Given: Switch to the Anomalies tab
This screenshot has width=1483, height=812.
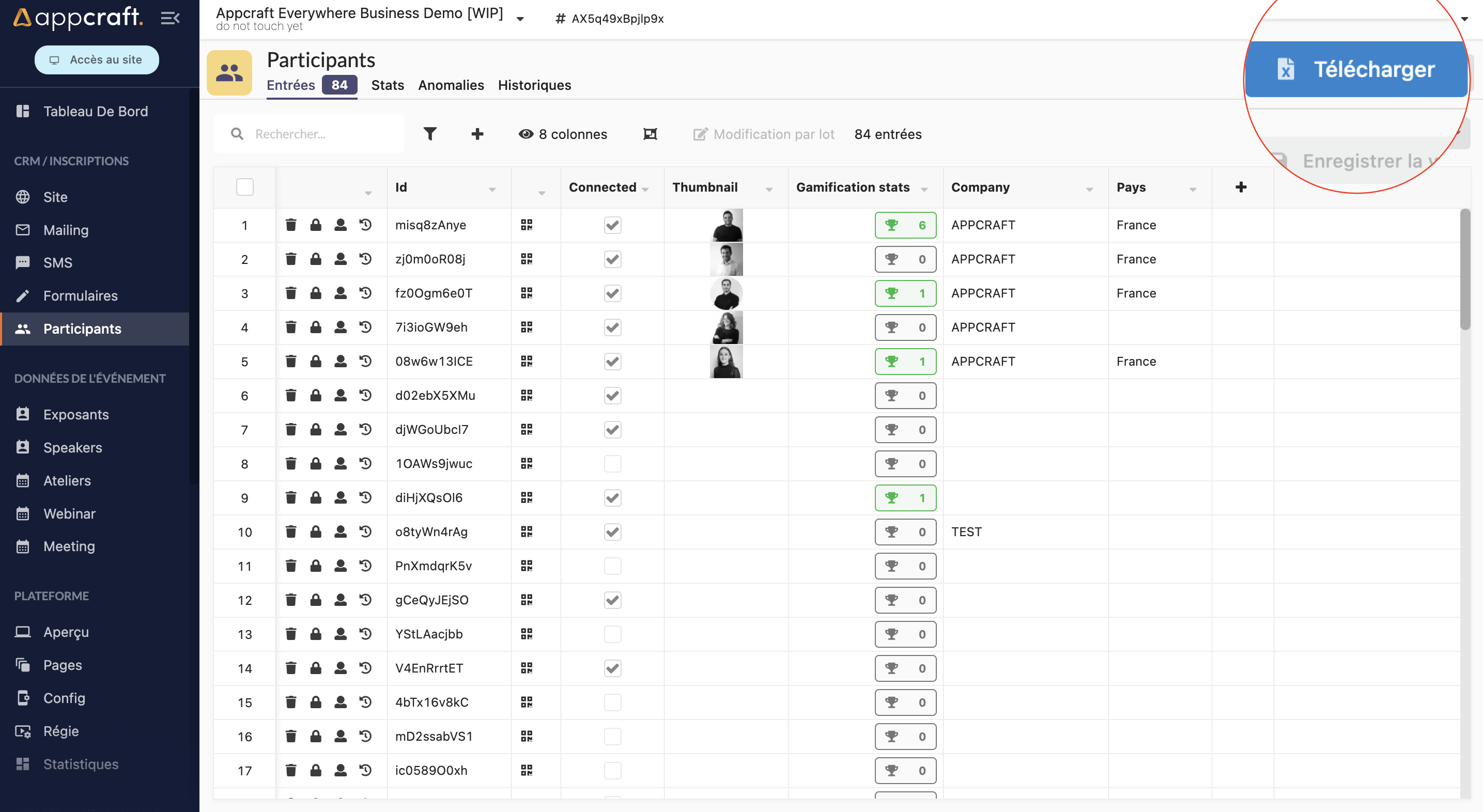Looking at the screenshot, I should [x=451, y=85].
